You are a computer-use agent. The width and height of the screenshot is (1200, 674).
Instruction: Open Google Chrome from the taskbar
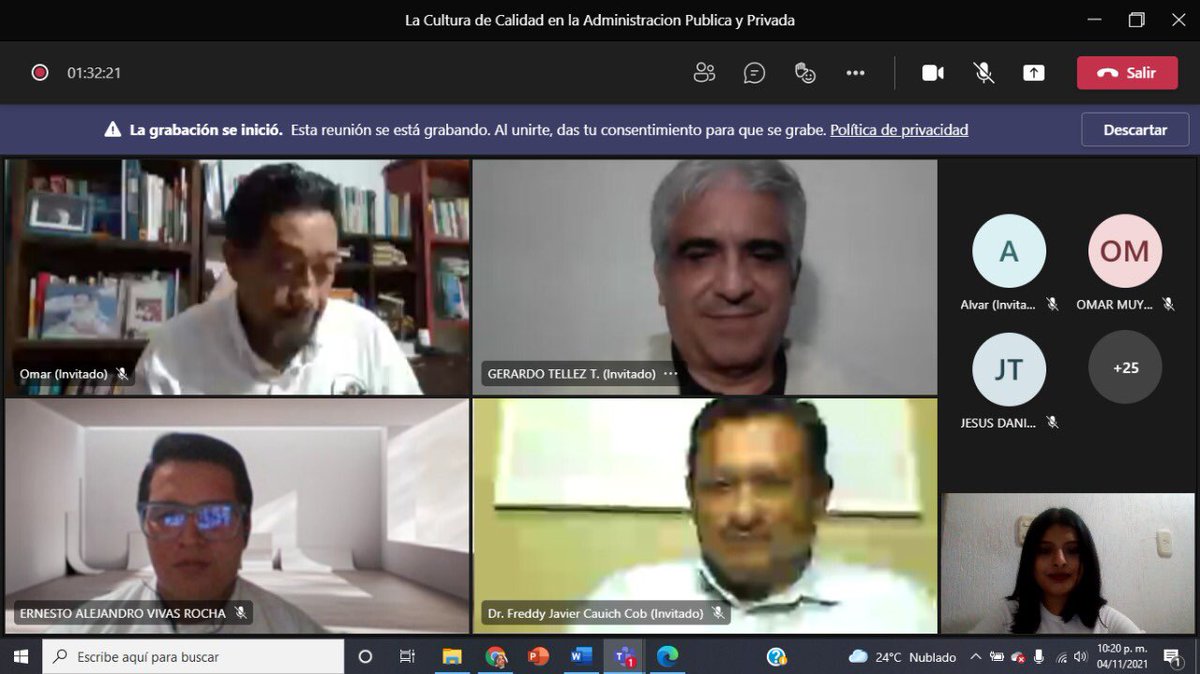point(495,656)
